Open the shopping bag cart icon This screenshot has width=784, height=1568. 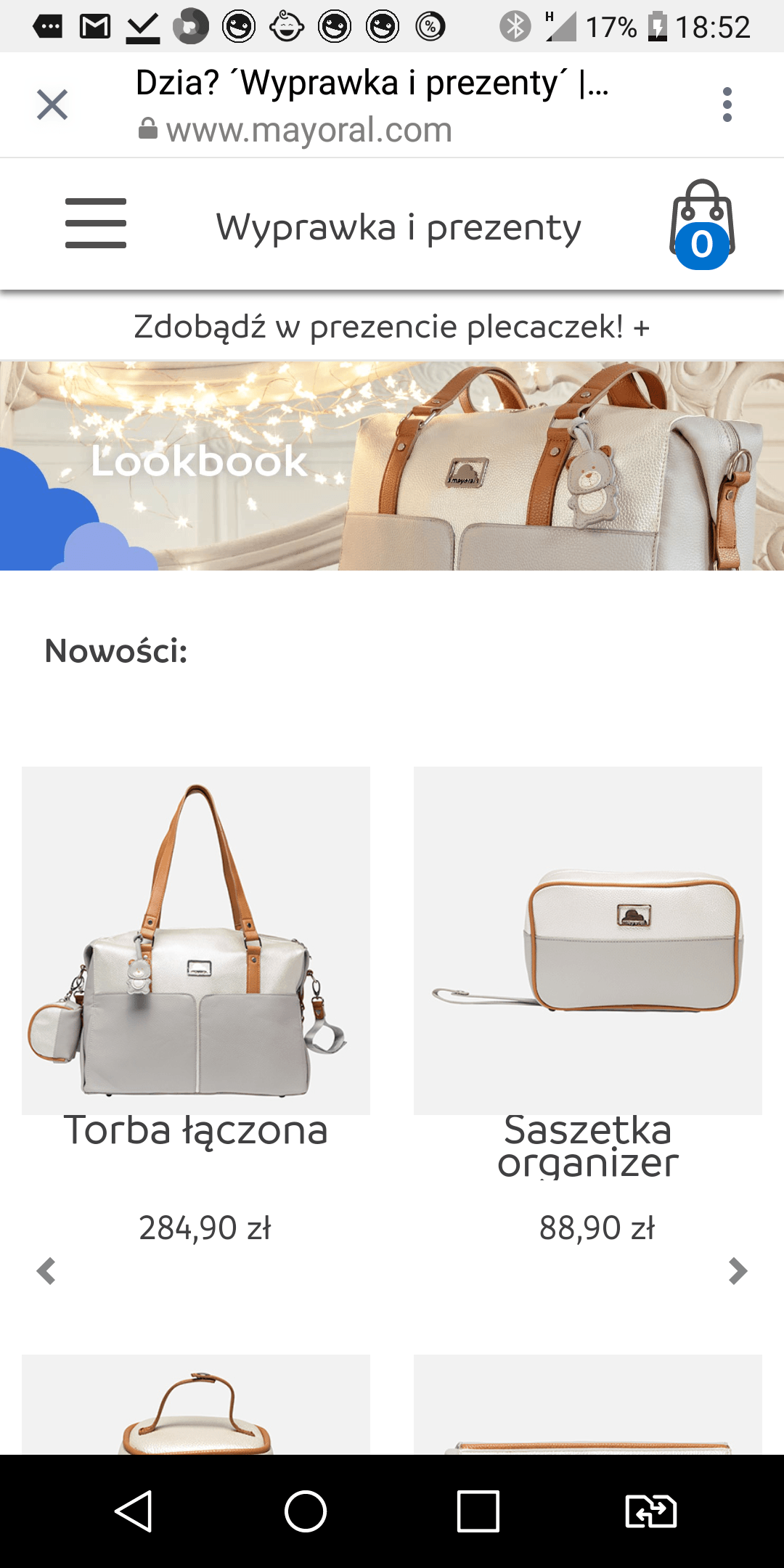click(702, 224)
